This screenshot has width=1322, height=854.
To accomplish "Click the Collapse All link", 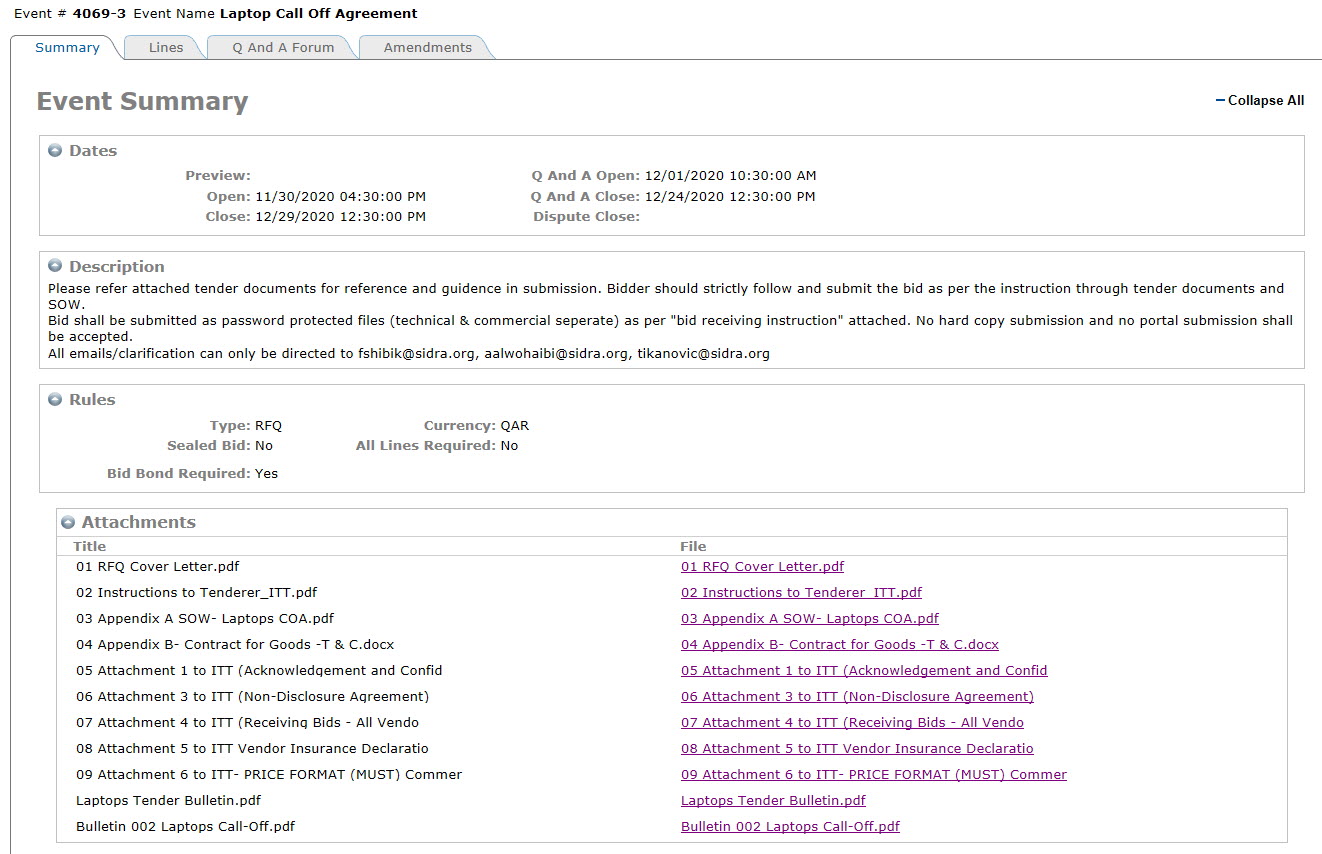I will coord(1260,100).
